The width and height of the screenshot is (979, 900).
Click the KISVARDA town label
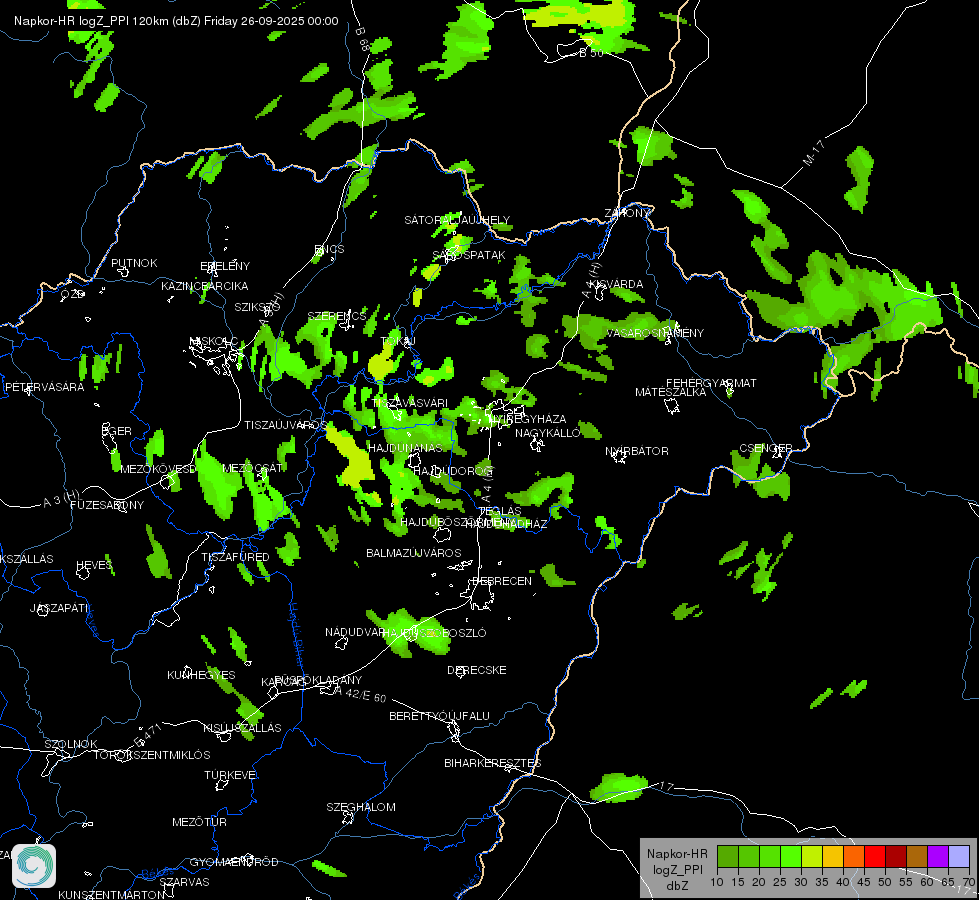[616, 284]
